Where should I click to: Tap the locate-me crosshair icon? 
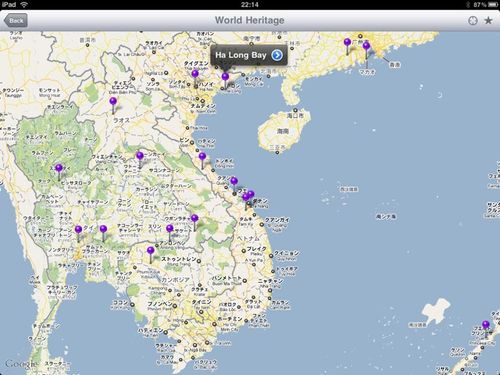pos(473,21)
